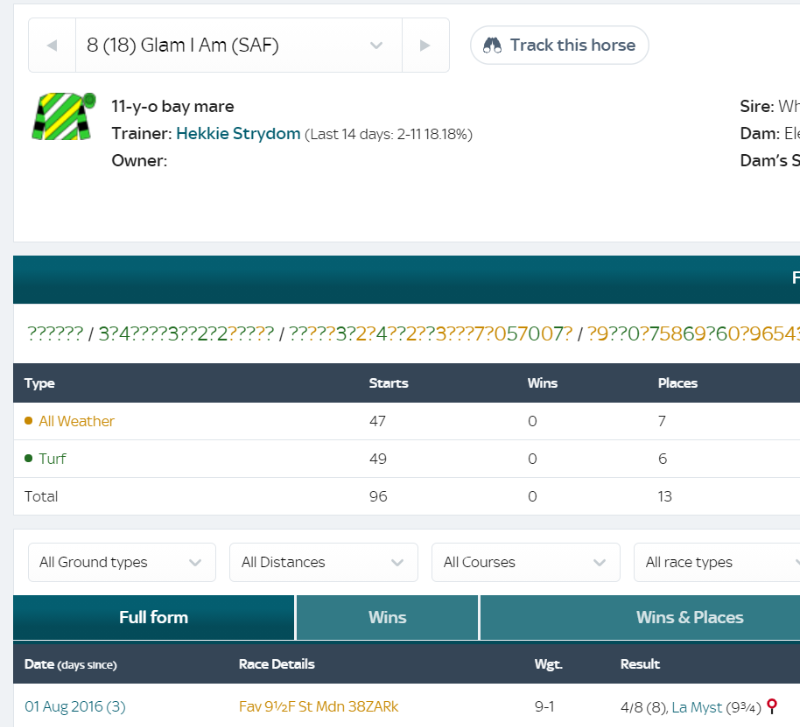Expand the All Ground types dropdown
This screenshot has width=800, height=727.
(x=121, y=562)
